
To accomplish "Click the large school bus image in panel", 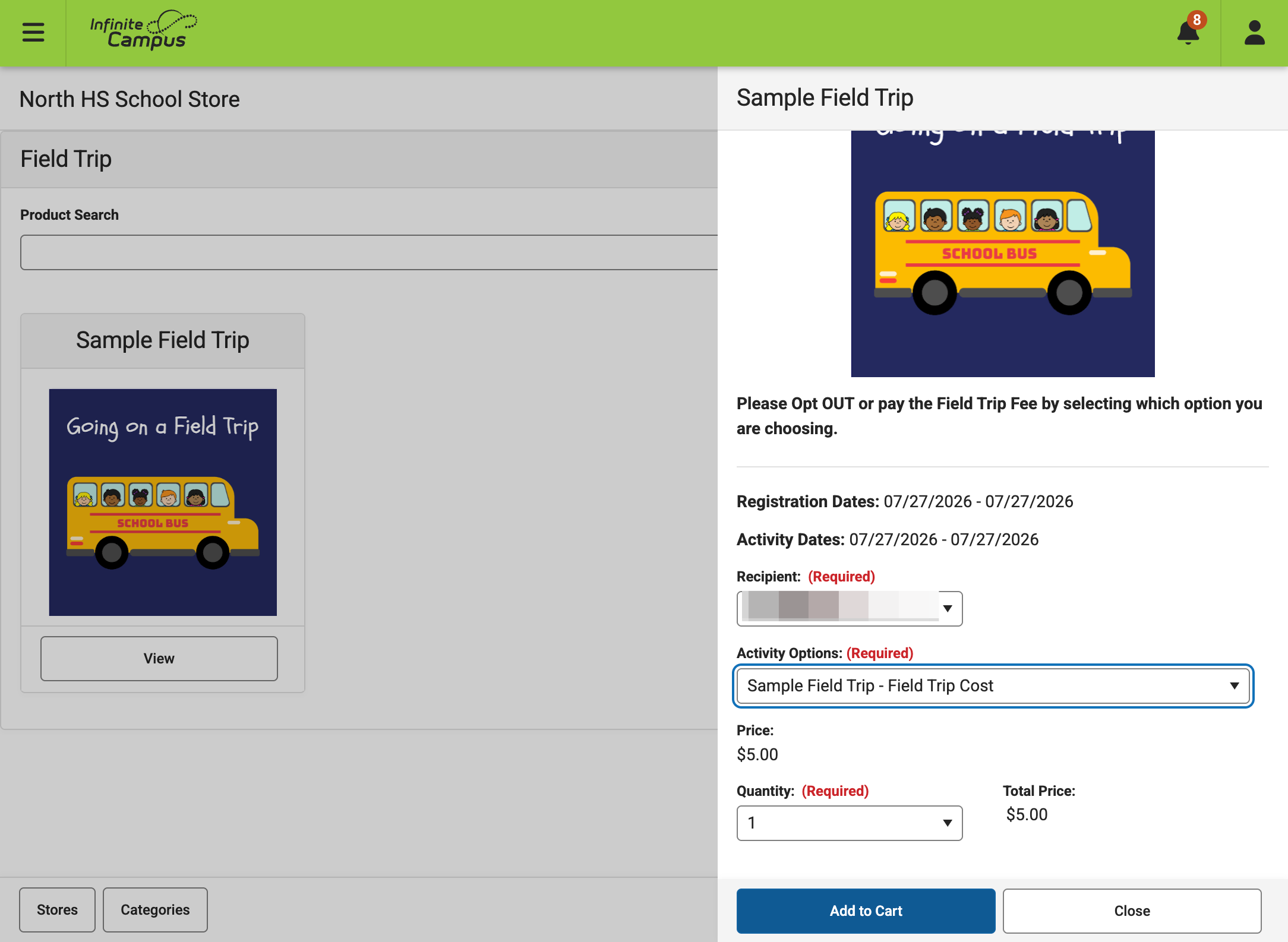I will (x=1003, y=254).
